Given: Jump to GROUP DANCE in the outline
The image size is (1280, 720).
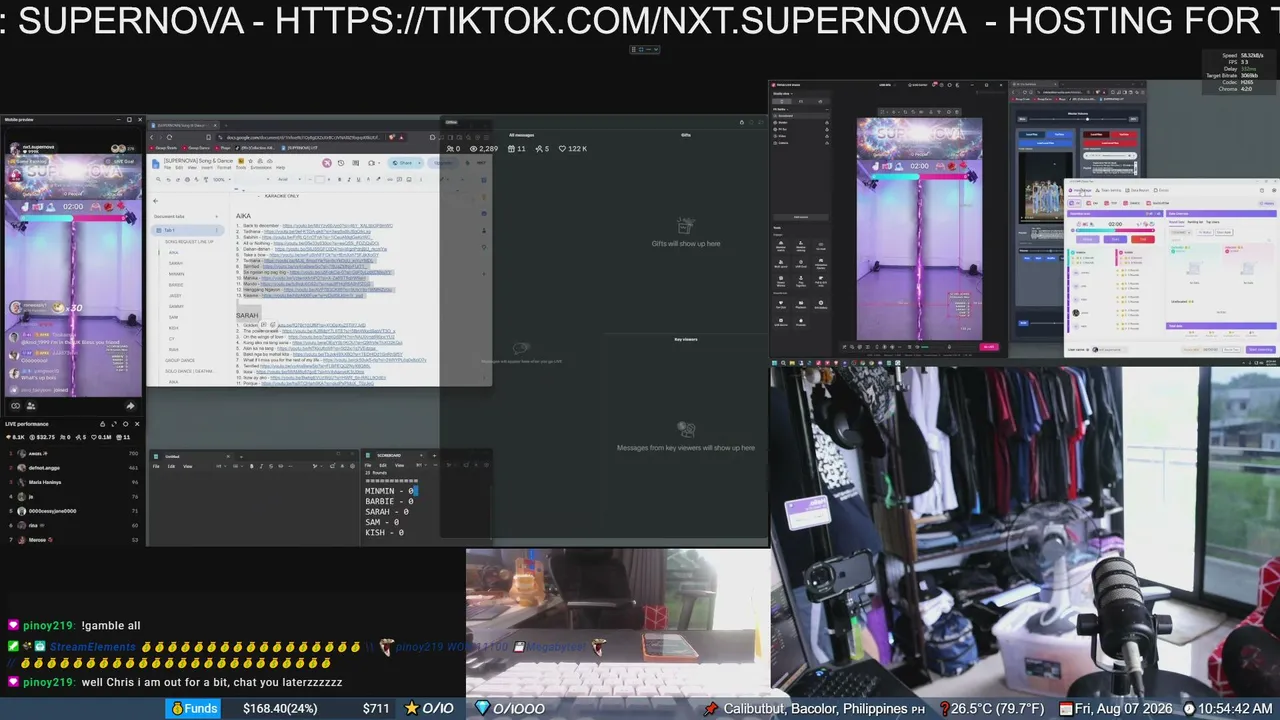Looking at the screenshot, I should (x=180, y=360).
